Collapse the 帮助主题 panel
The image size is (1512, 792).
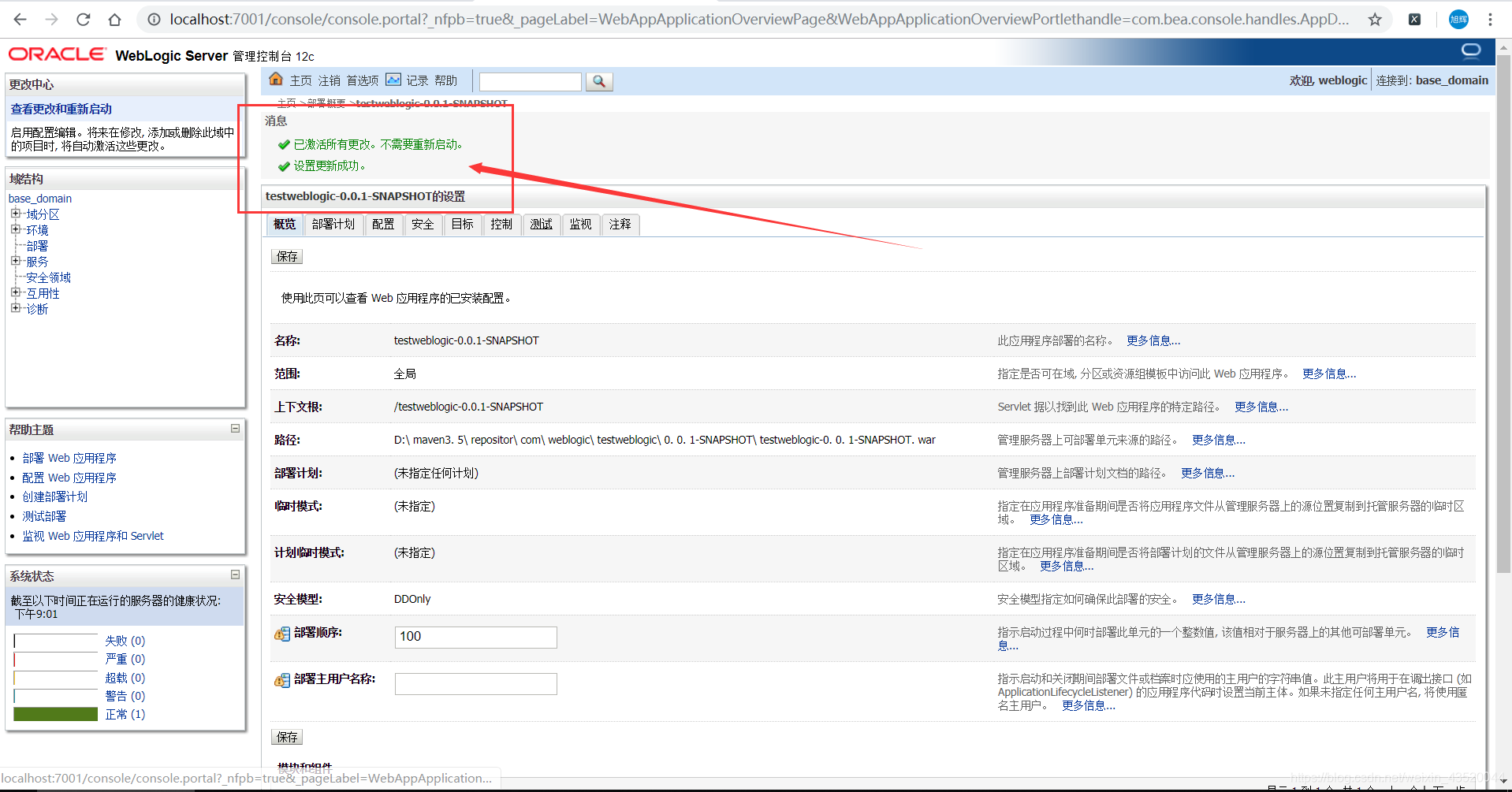[235, 429]
